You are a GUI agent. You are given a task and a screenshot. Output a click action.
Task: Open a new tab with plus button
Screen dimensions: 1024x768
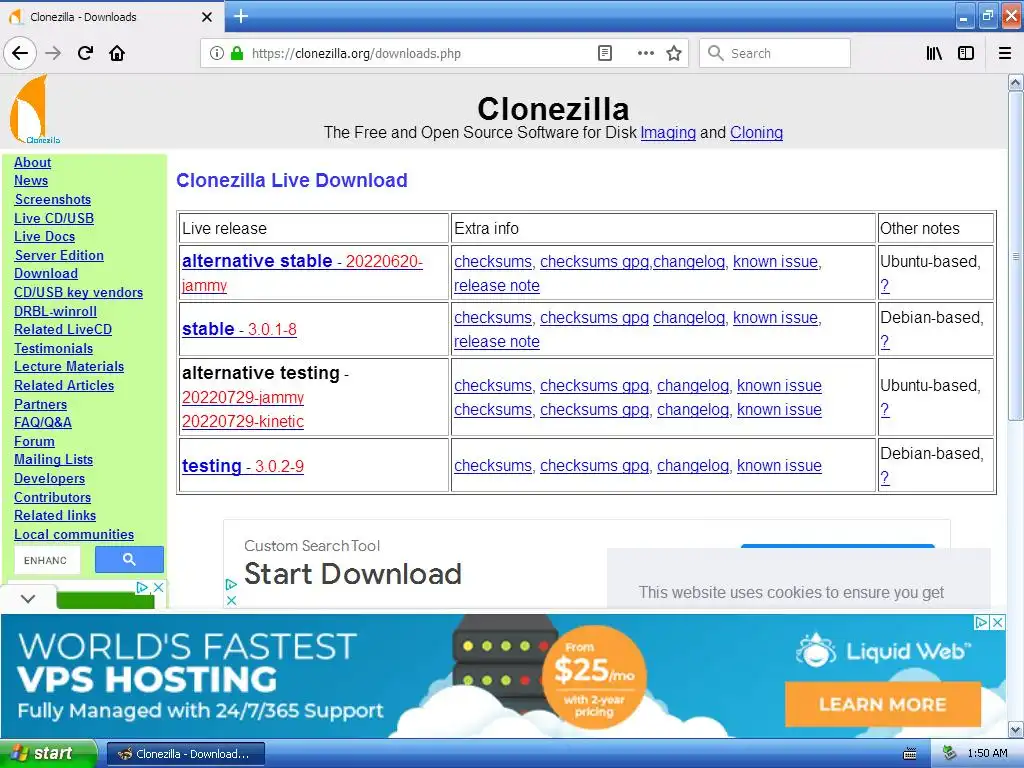pos(241,16)
